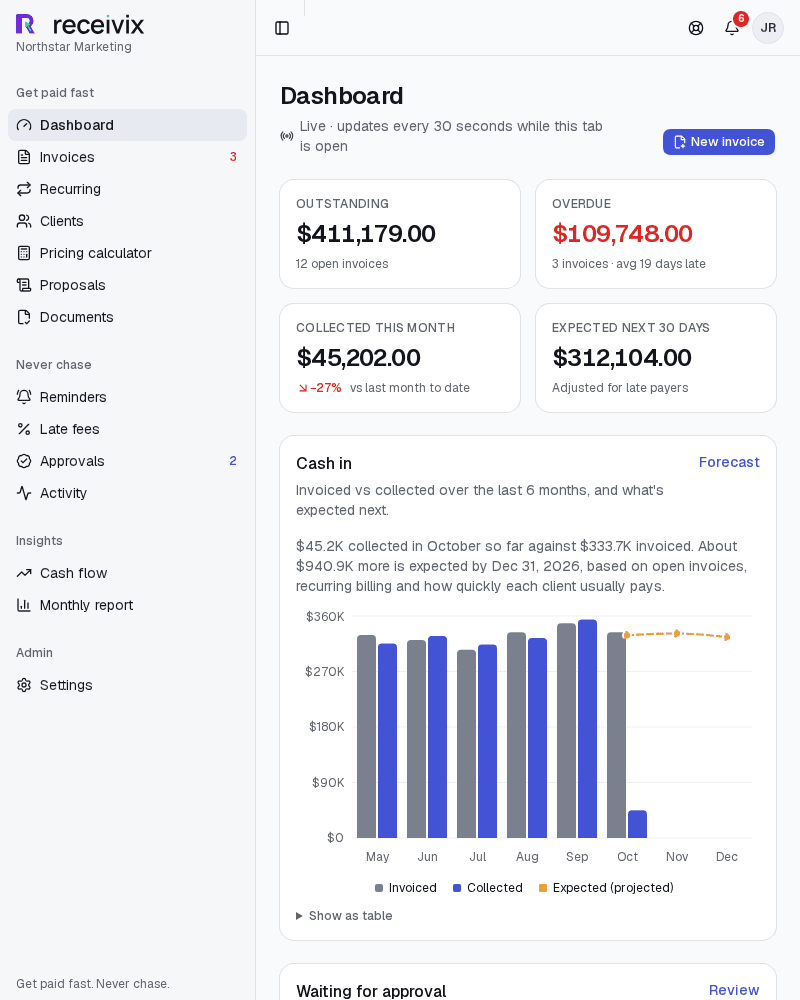Click the -27% change indicator
This screenshot has width=800, height=1000.
(320, 388)
